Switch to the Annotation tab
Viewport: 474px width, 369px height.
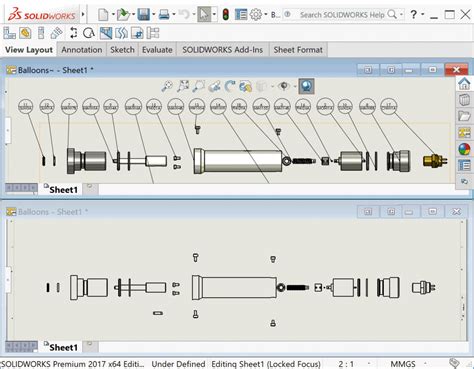[x=82, y=50]
